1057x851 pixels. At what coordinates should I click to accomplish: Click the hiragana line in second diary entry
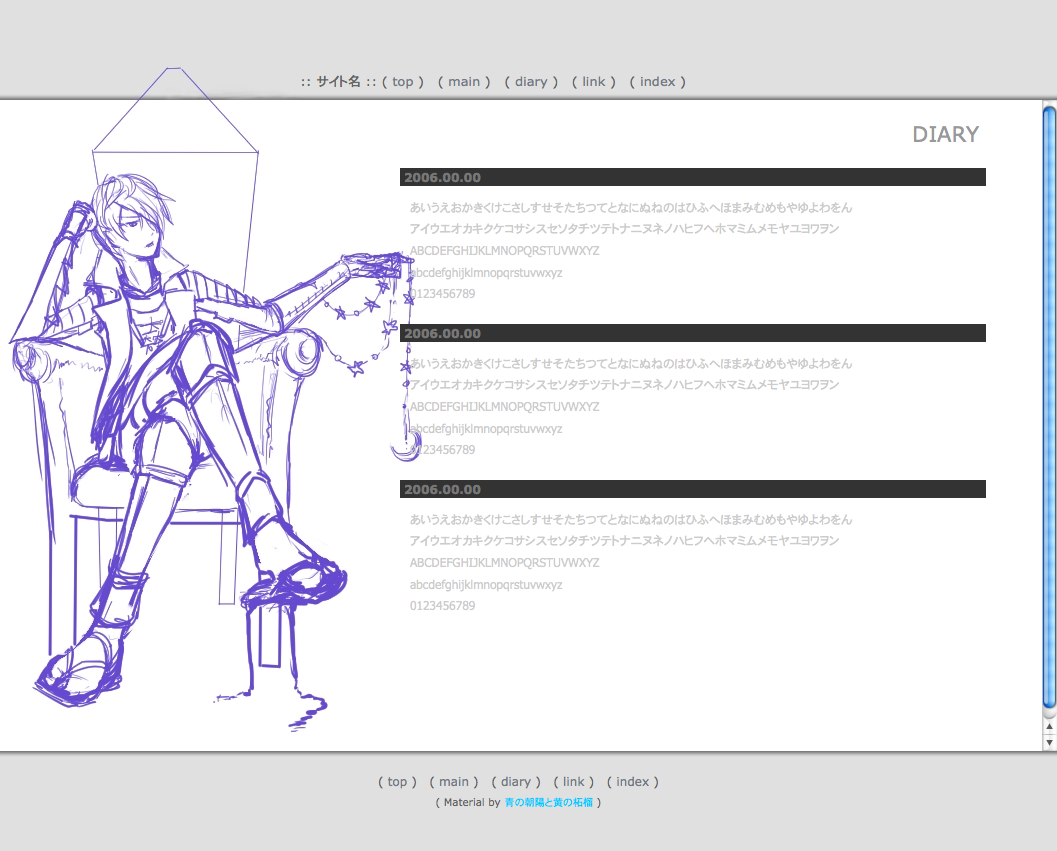click(631, 363)
